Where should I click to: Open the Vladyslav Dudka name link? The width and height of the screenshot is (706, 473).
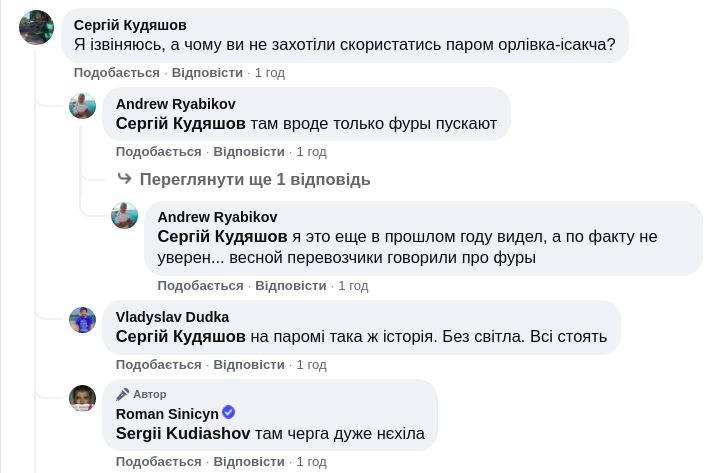click(x=172, y=317)
